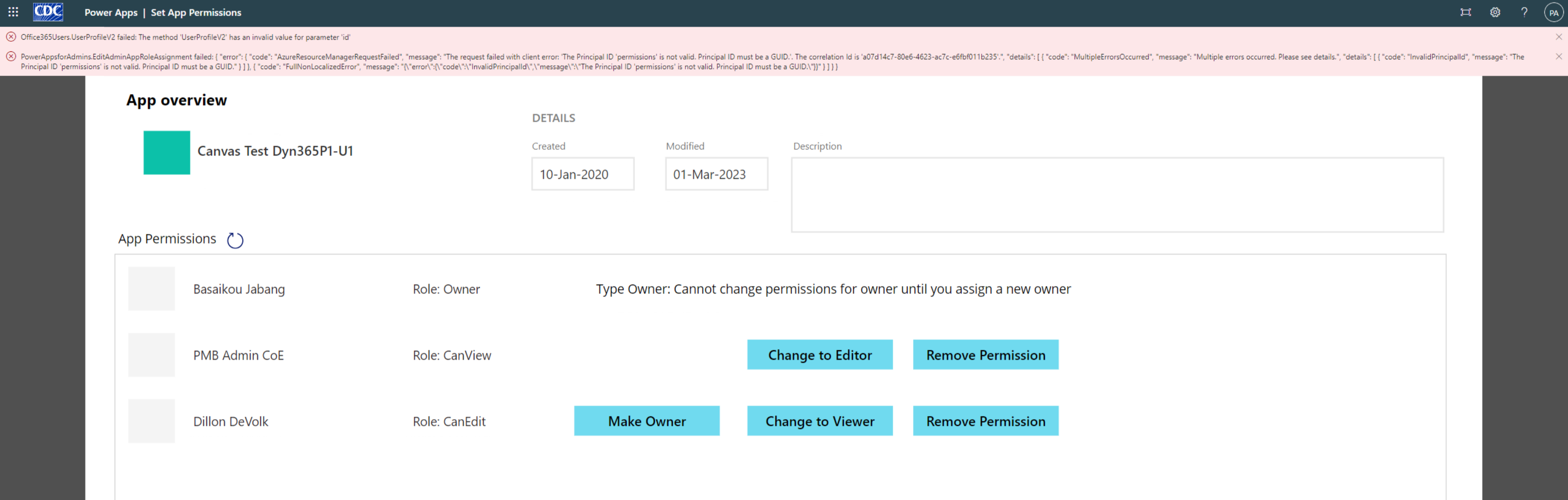
Task: Change PMB Admin CoE to Editor
Action: pyautogui.click(x=820, y=355)
